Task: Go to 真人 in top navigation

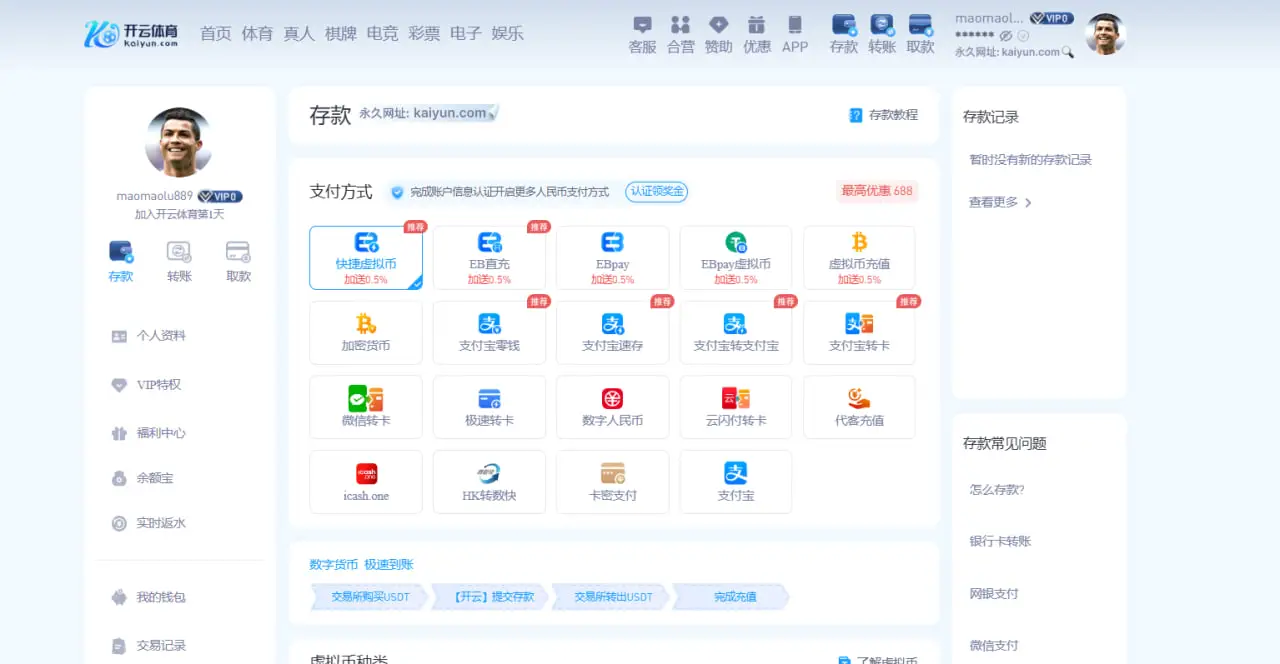Action: pyautogui.click(x=299, y=33)
